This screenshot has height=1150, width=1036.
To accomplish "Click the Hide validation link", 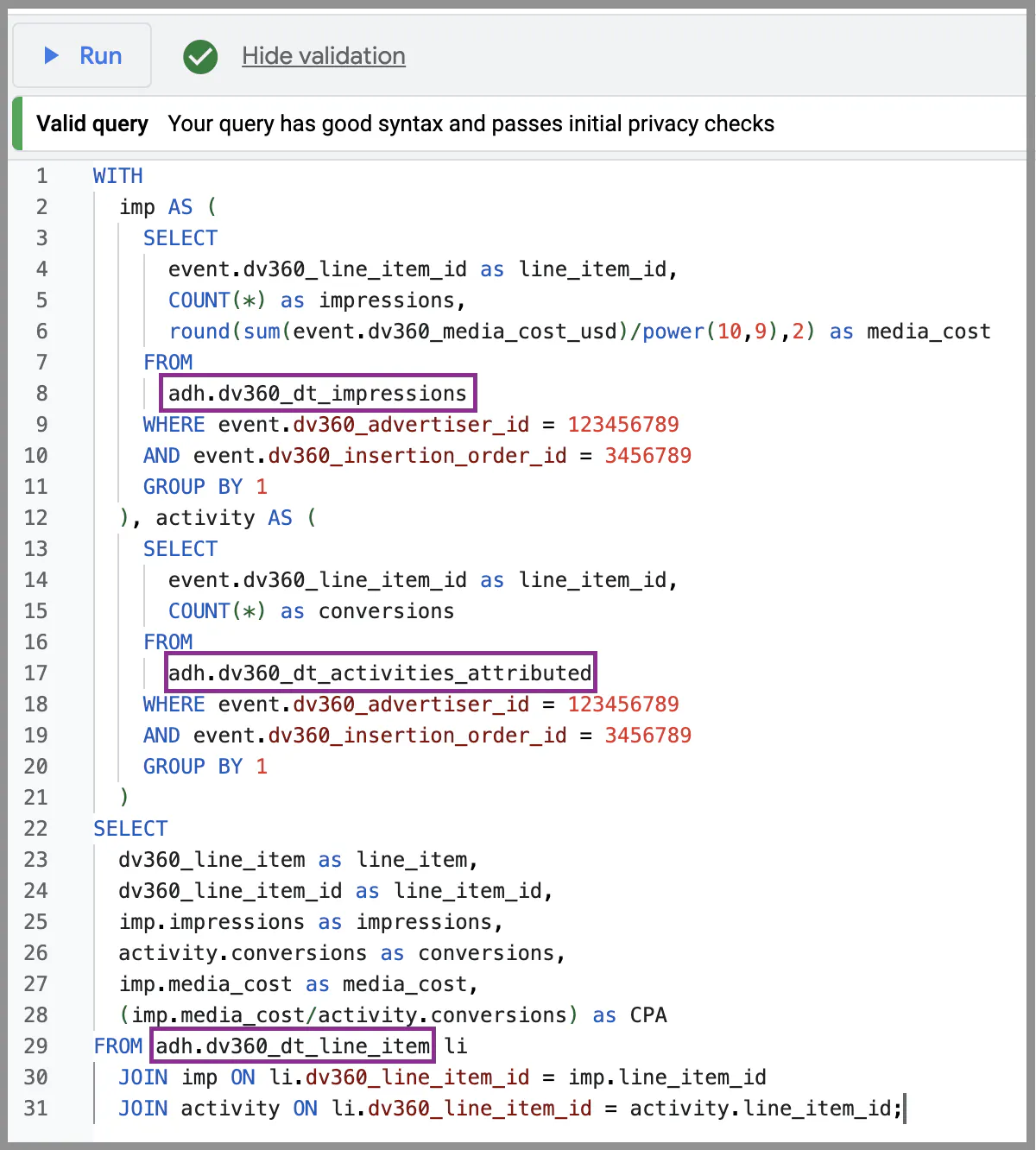I will [323, 55].
